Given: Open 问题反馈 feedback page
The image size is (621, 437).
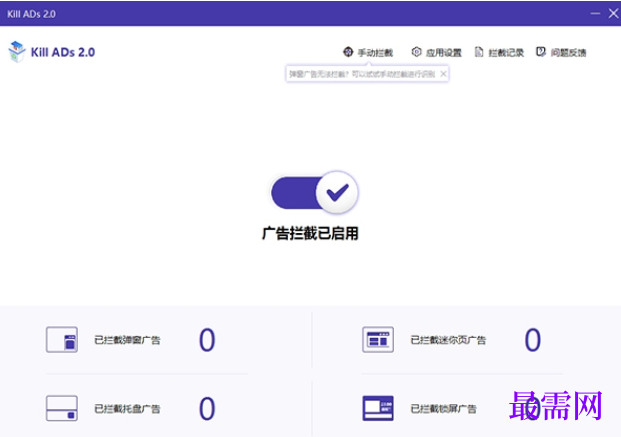Looking at the screenshot, I should pyautogui.click(x=561, y=52).
